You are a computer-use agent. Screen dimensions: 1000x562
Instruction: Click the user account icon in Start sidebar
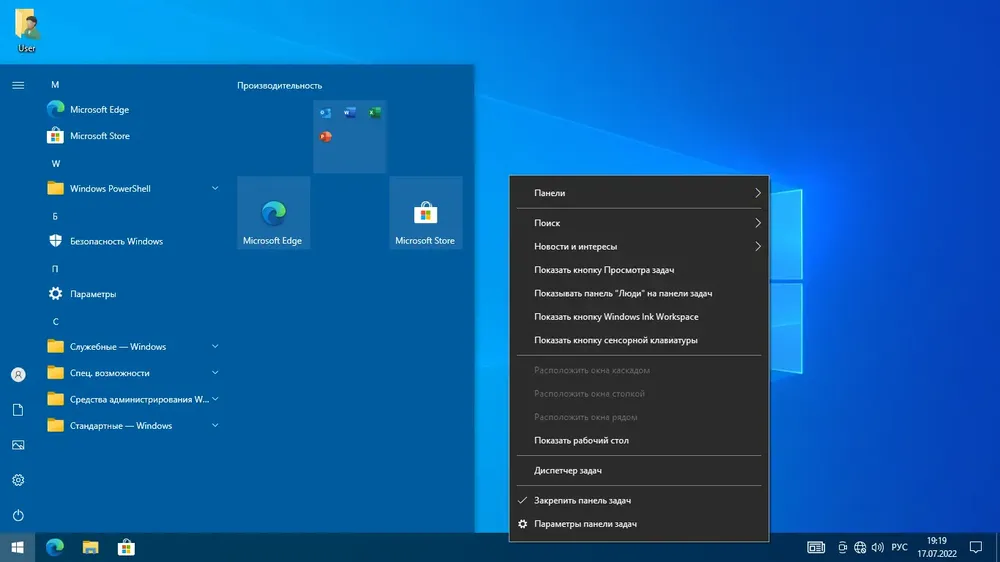(18, 374)
